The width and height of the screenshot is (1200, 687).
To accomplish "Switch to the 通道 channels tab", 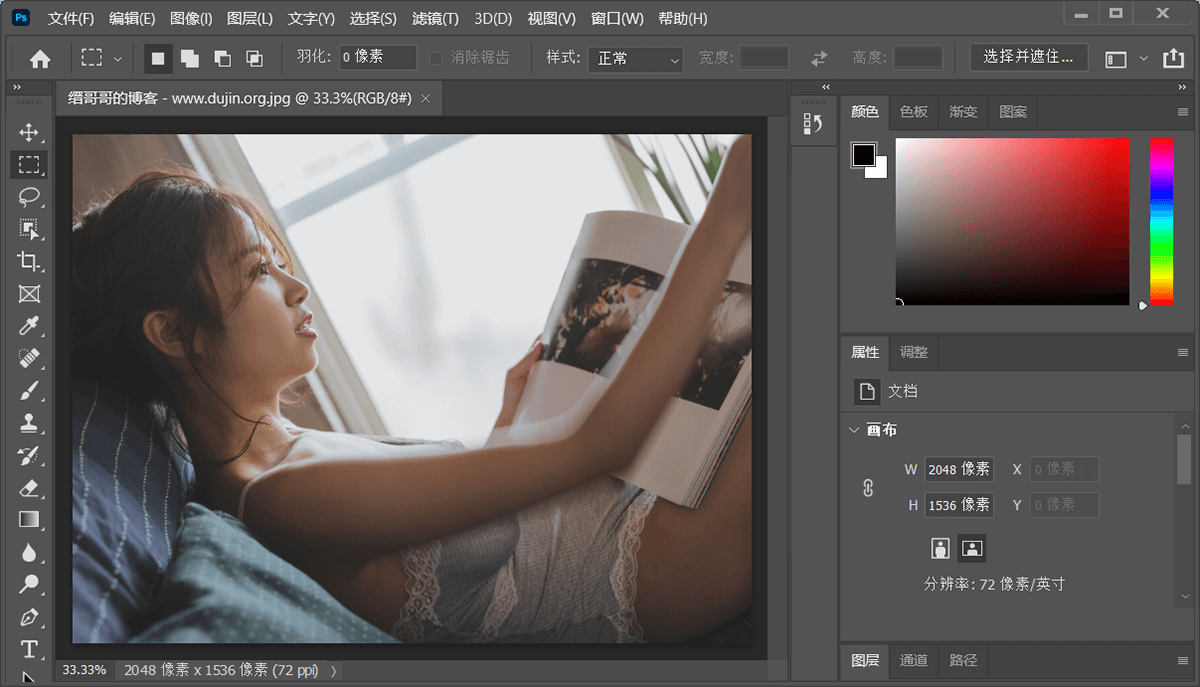I will pyautogui.click(x=913, y=660).
